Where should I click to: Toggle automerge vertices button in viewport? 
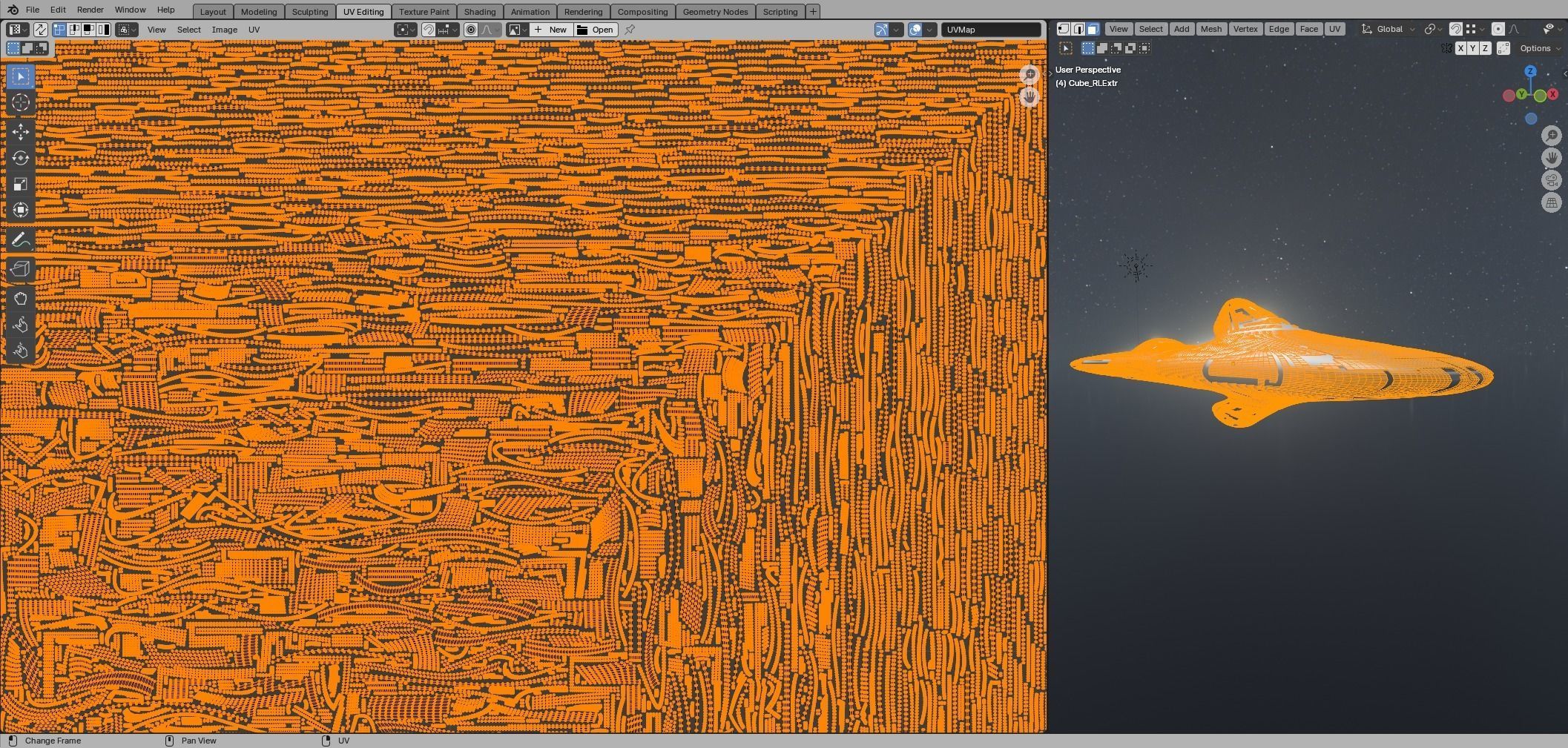(x=1503, y=48)
